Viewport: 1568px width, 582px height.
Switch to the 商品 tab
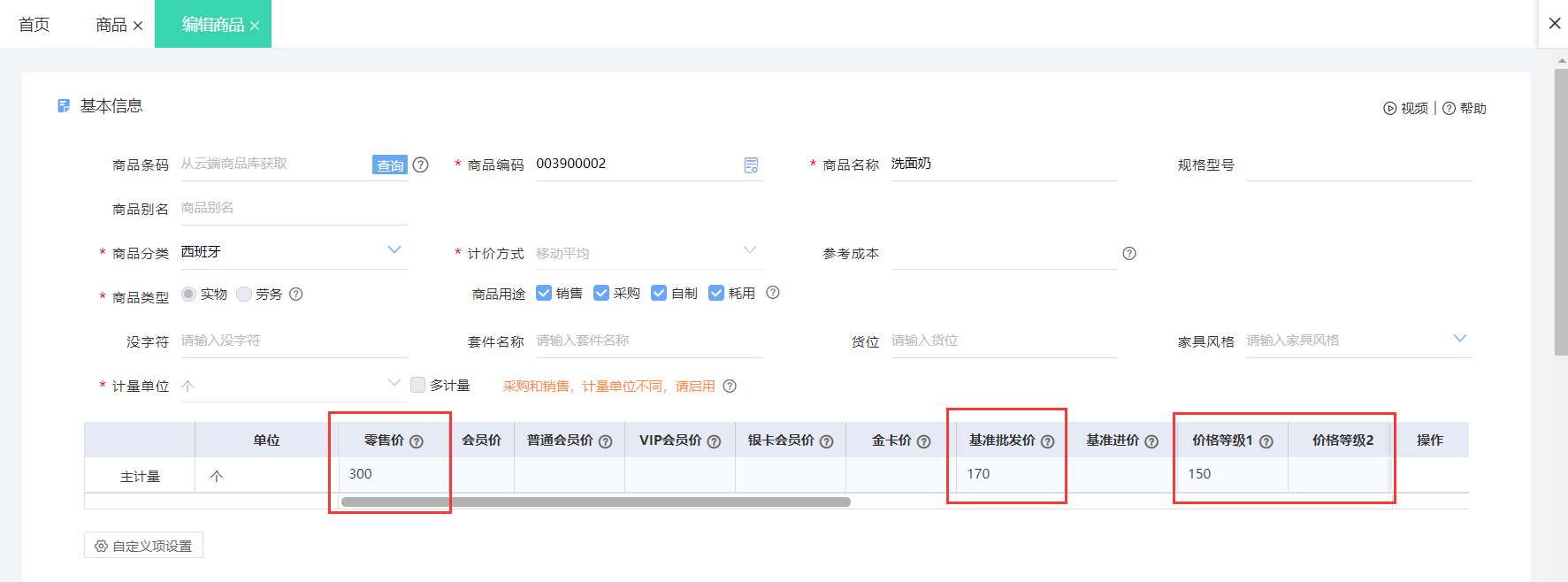click(x=111, y=25)
